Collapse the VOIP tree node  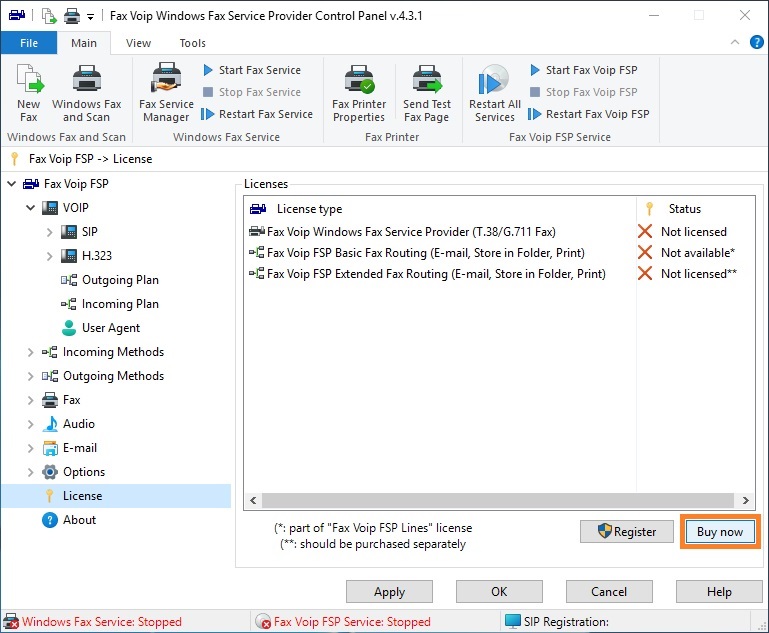coord(30,208)
